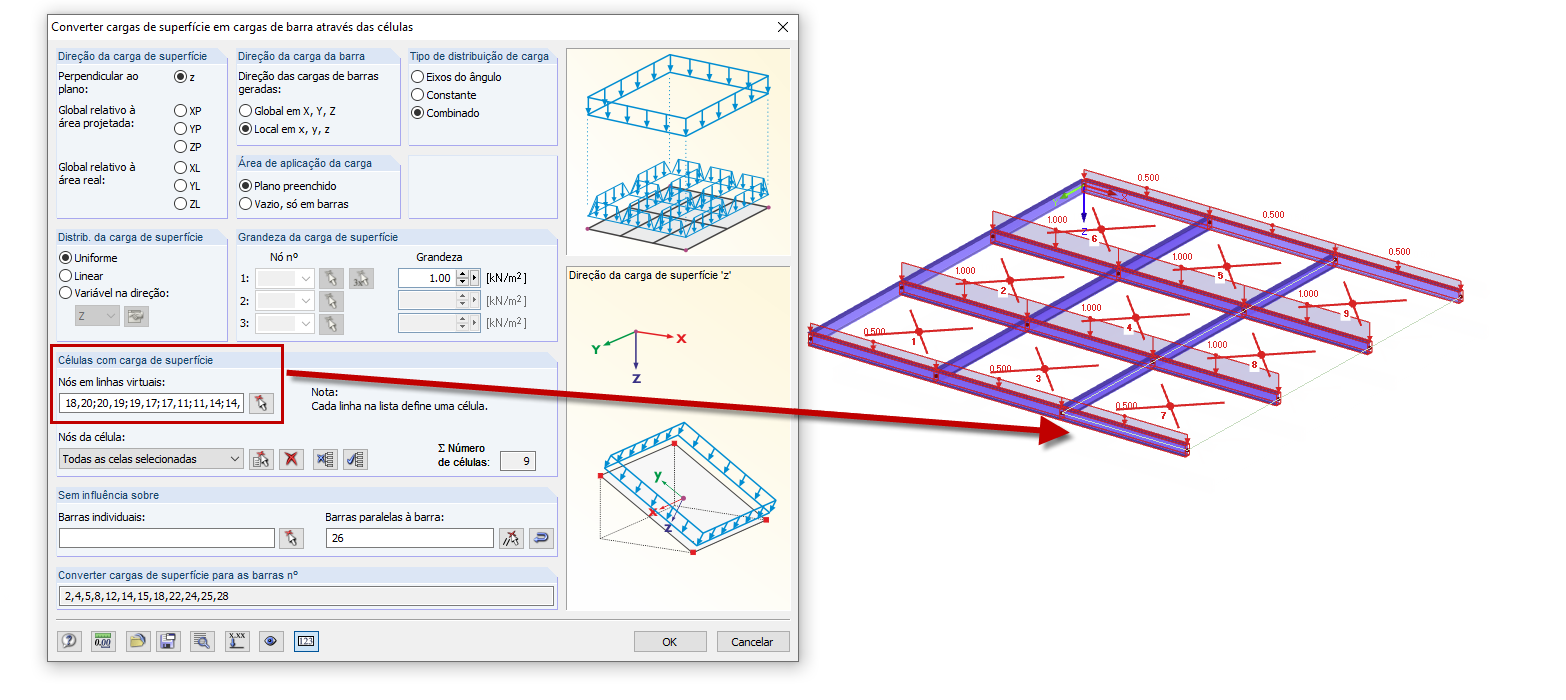Click the magnifier list search icon in bottom toolbar
The height and width of the screenshot is (700, 1566).
coord(201,642)
